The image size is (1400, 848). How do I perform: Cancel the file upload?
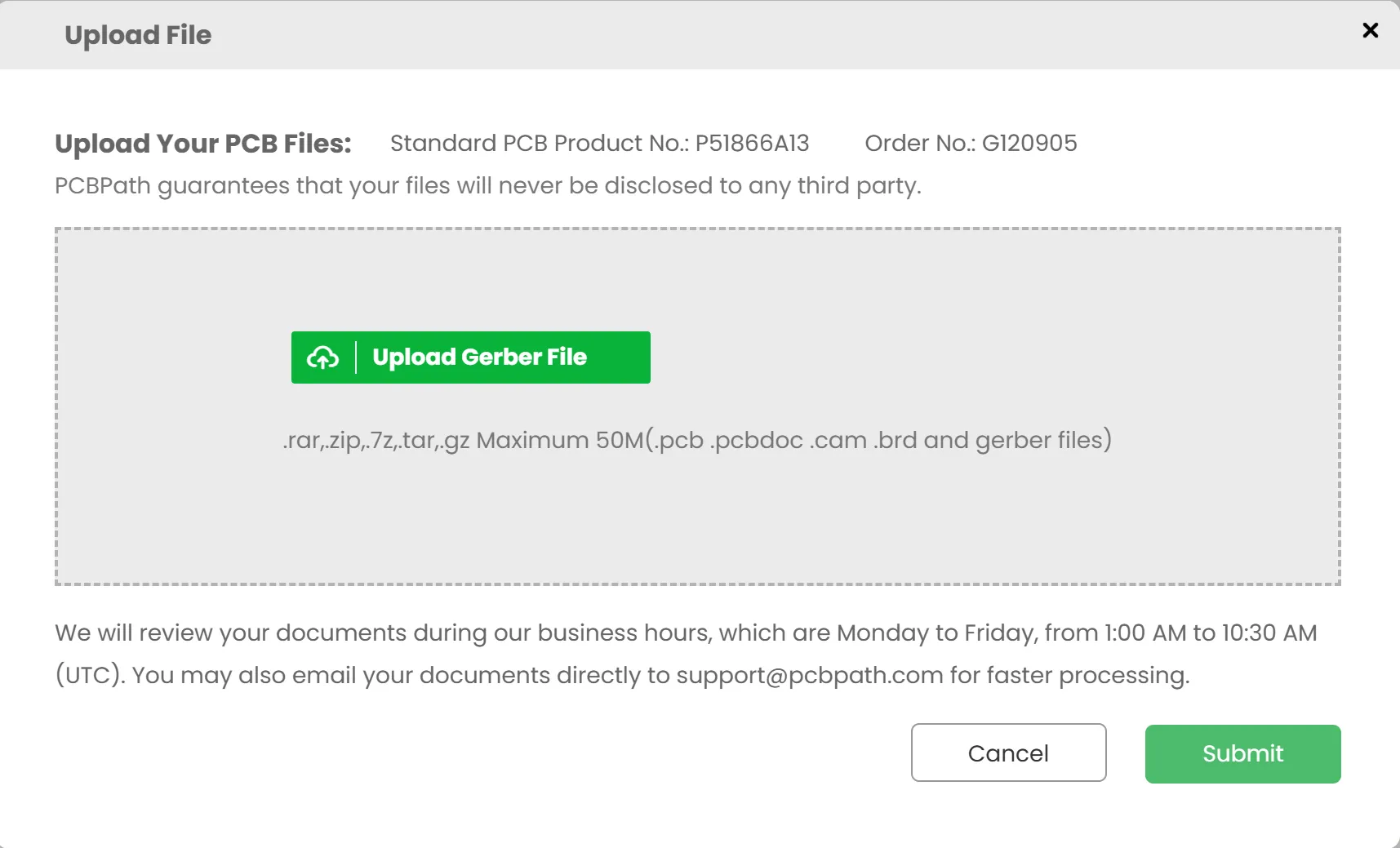pos(1007,753)
